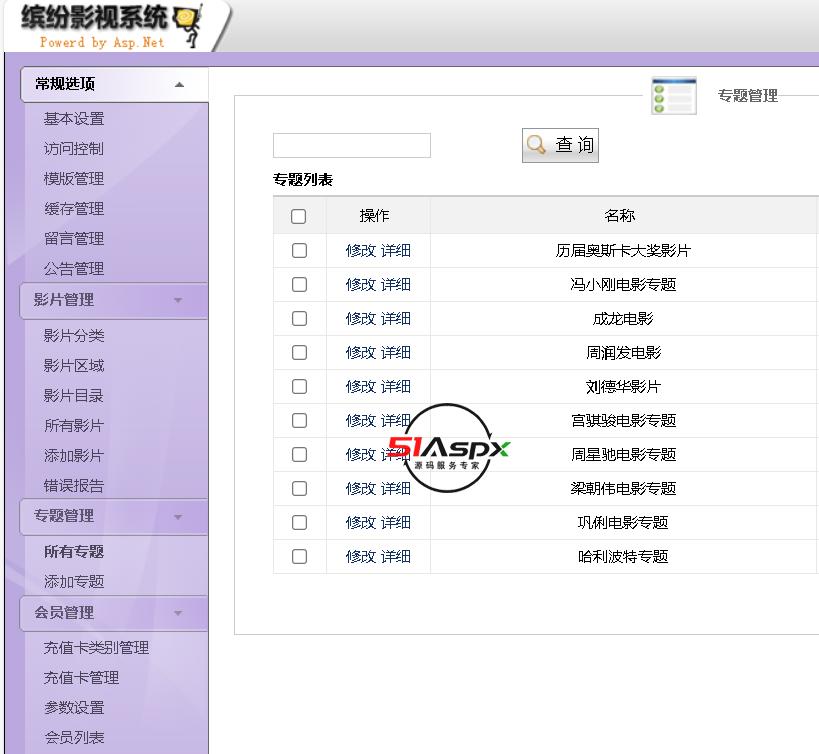This screenshot has height=754, width=819.
Task: Click the magnifier icon on 查询 button
Action: [536, 145]
